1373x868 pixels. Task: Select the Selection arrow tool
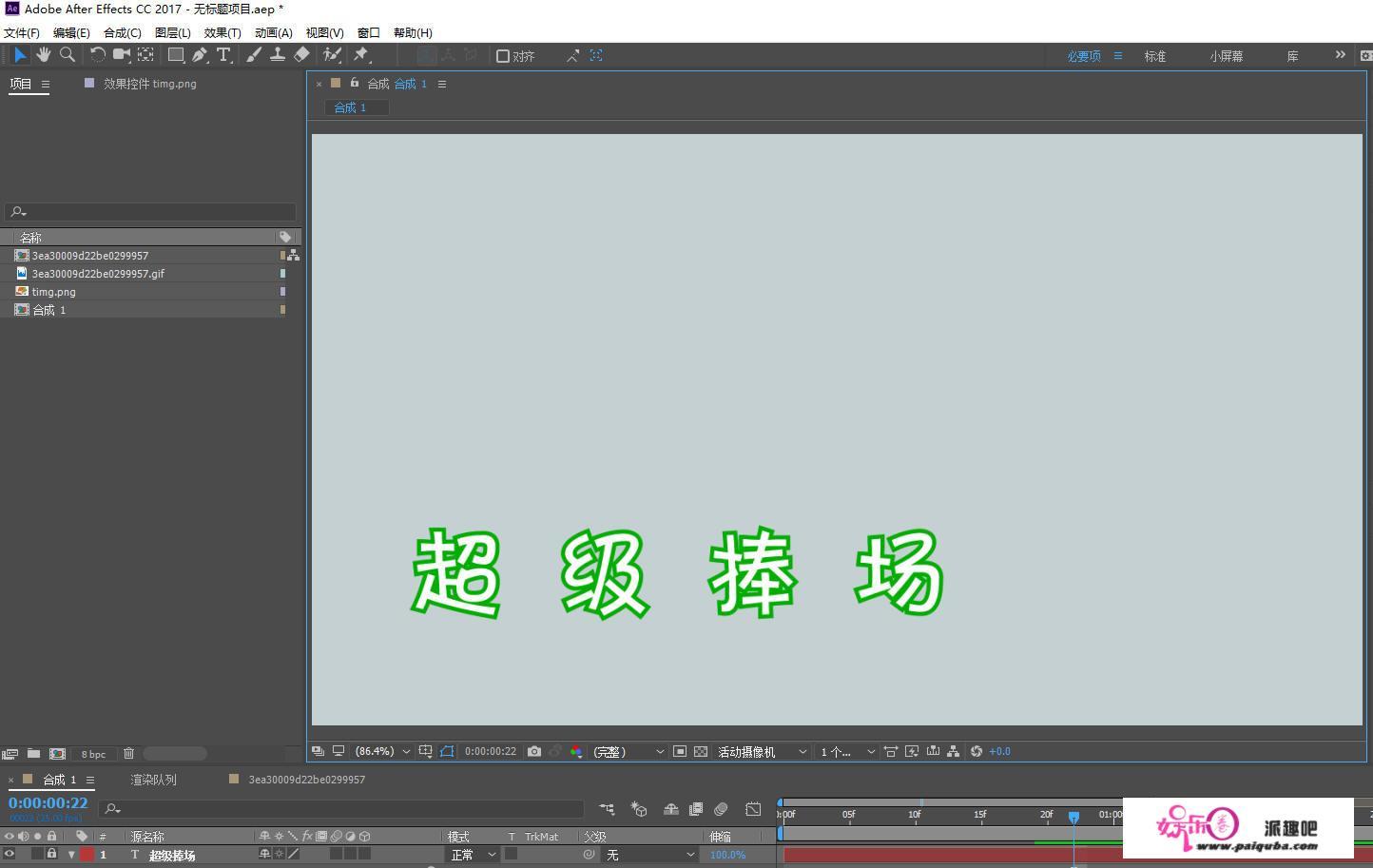click(20, 55)
